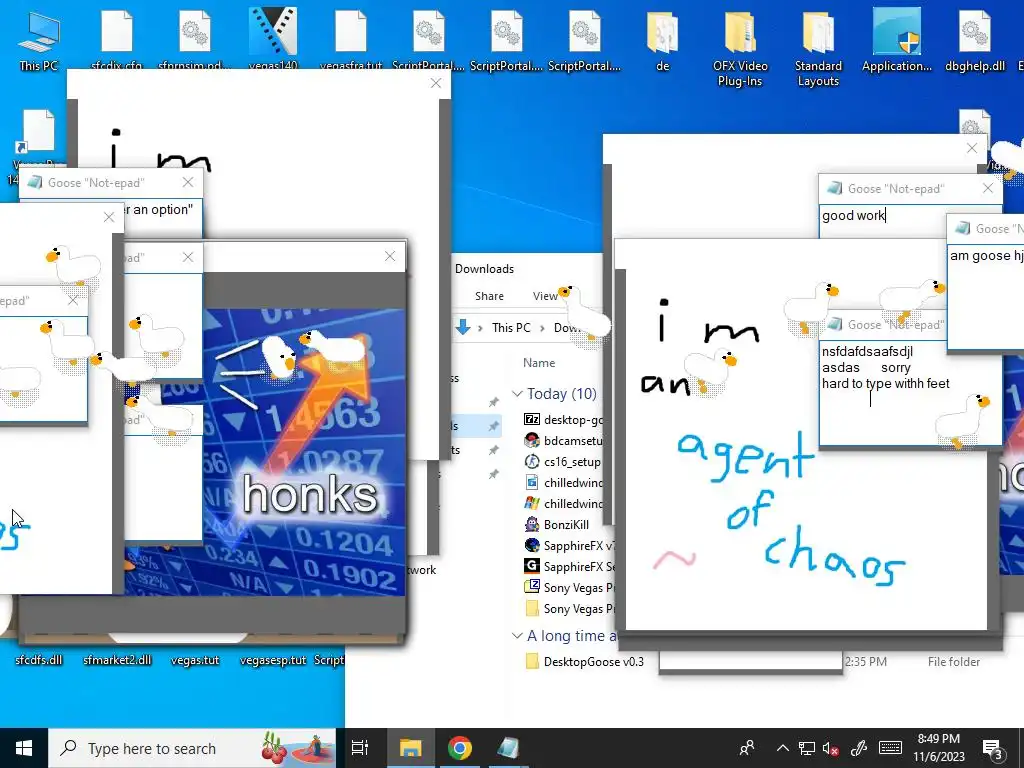This screenshot has height=768, width=1024.
Task: Select the vegasfra.tut desktop file
Action: pyautogui.click(x=351, y=39)
